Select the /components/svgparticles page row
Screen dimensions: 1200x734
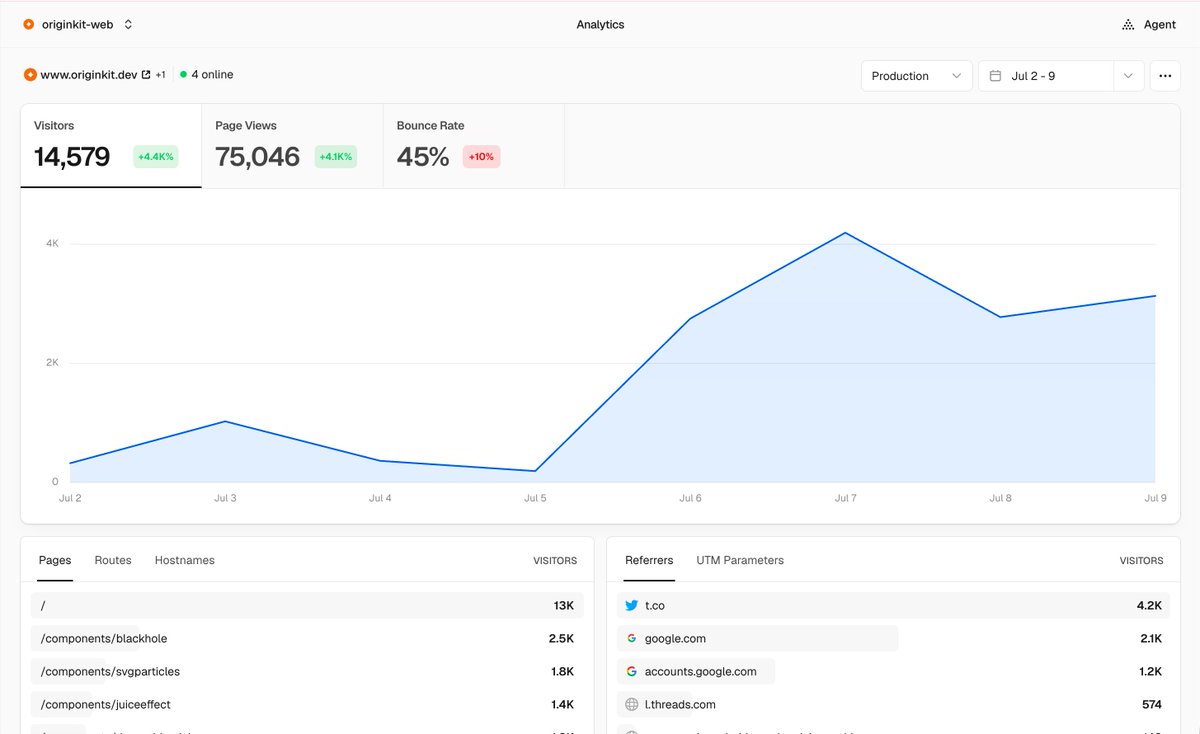pyautogui.click(x=307, y=671)
